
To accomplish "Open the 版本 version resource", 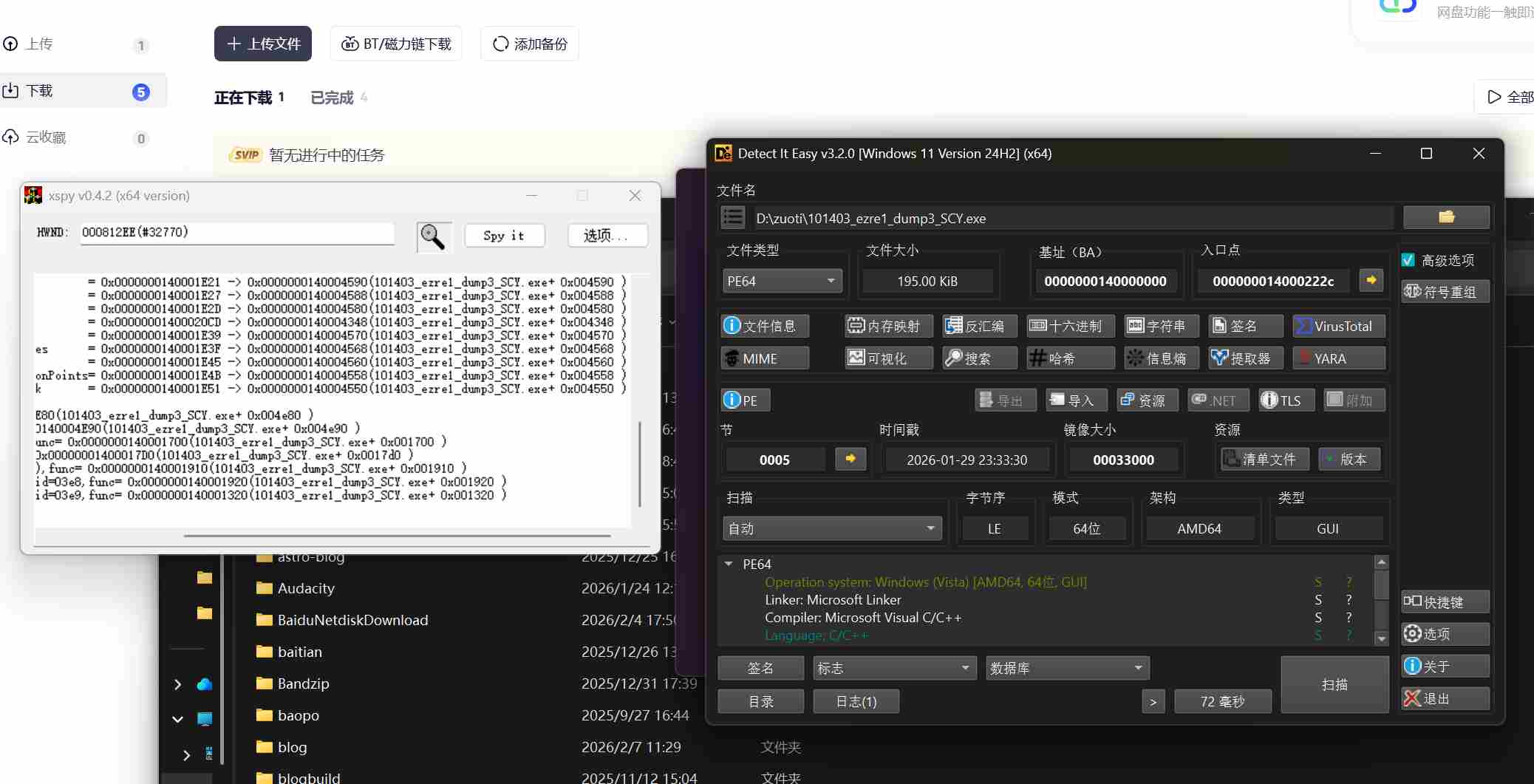I will click(x=1349, y=459).
